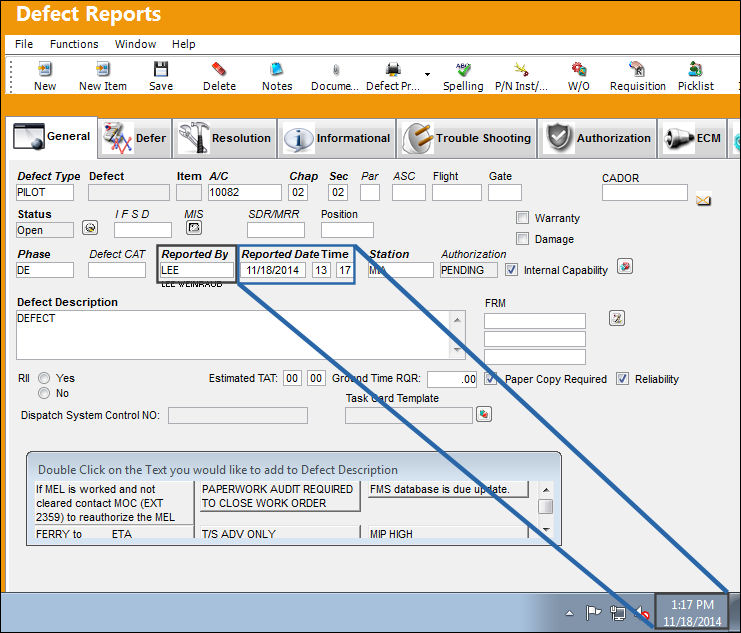Click the Windows Action Center flag icon
The image size is (741, 633).
(x=593, y=613)
